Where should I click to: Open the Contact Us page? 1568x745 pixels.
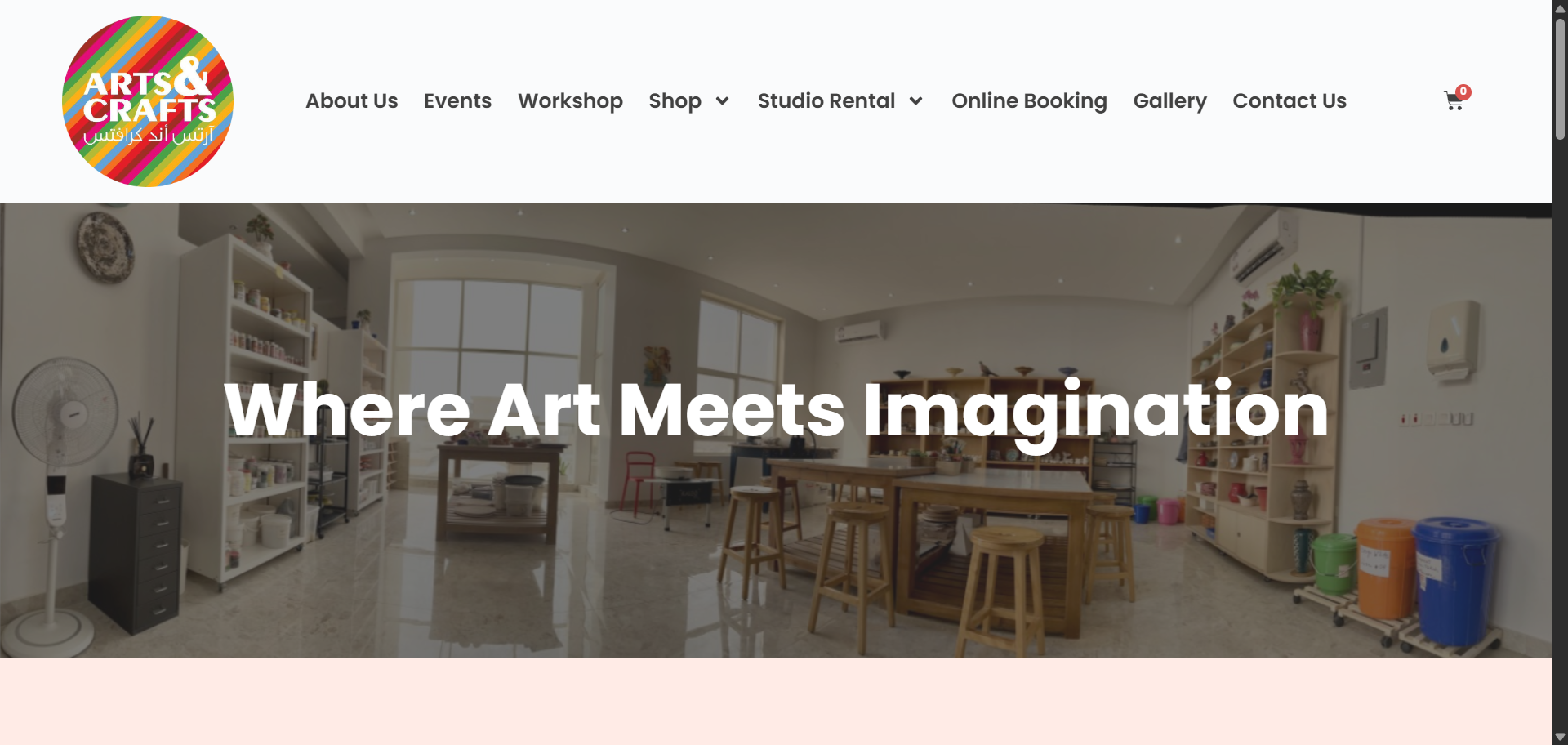(1289, 100)
